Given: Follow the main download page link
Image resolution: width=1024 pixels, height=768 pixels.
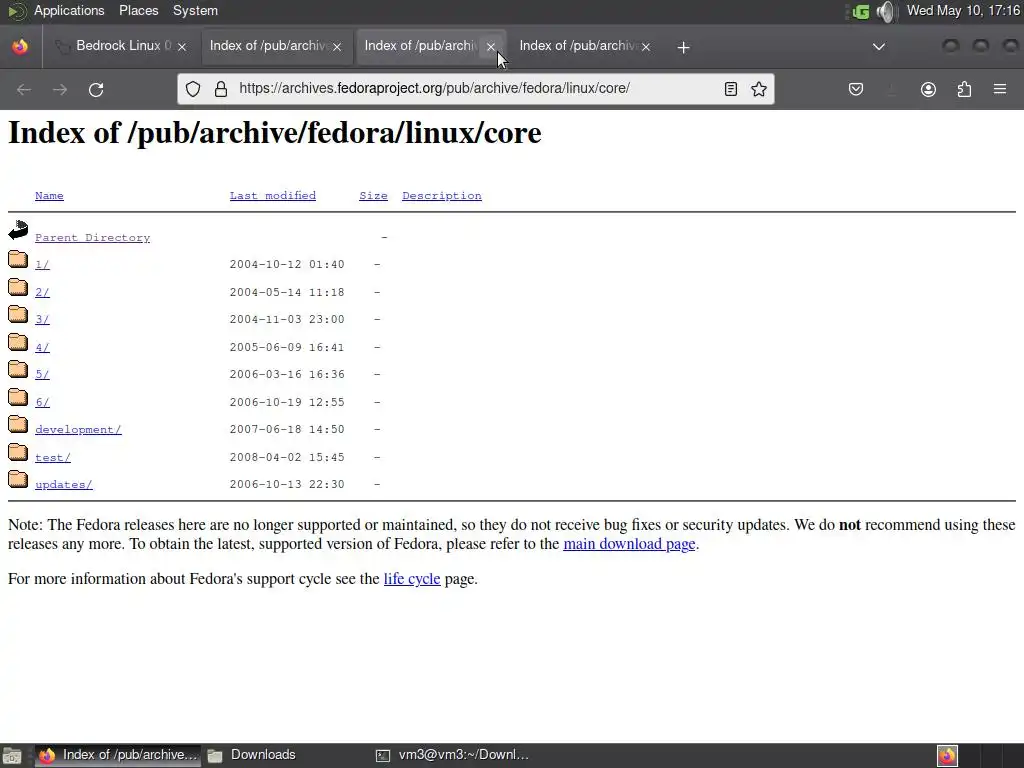Looking at the screenshot, I should 629,544.
